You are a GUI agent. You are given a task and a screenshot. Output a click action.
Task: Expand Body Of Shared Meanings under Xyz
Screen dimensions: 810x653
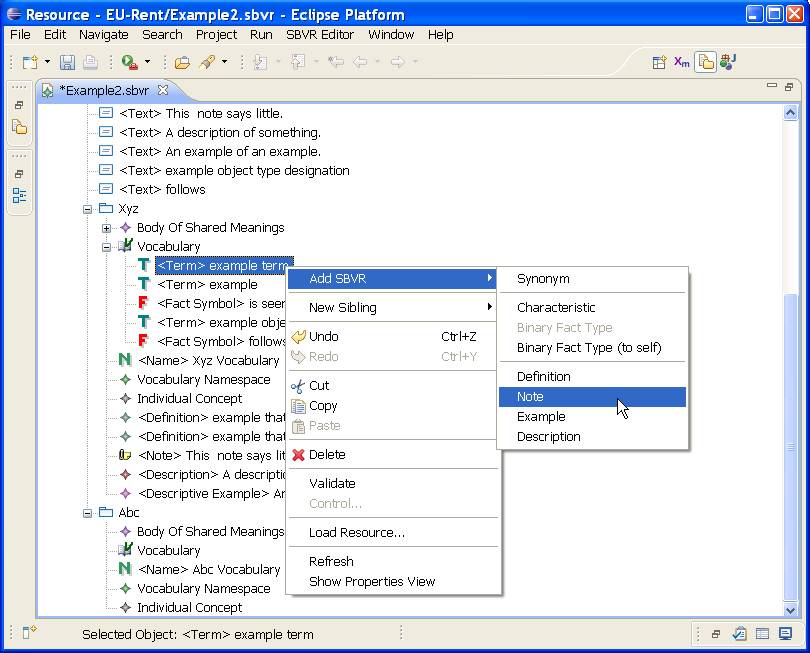(106, 228)
